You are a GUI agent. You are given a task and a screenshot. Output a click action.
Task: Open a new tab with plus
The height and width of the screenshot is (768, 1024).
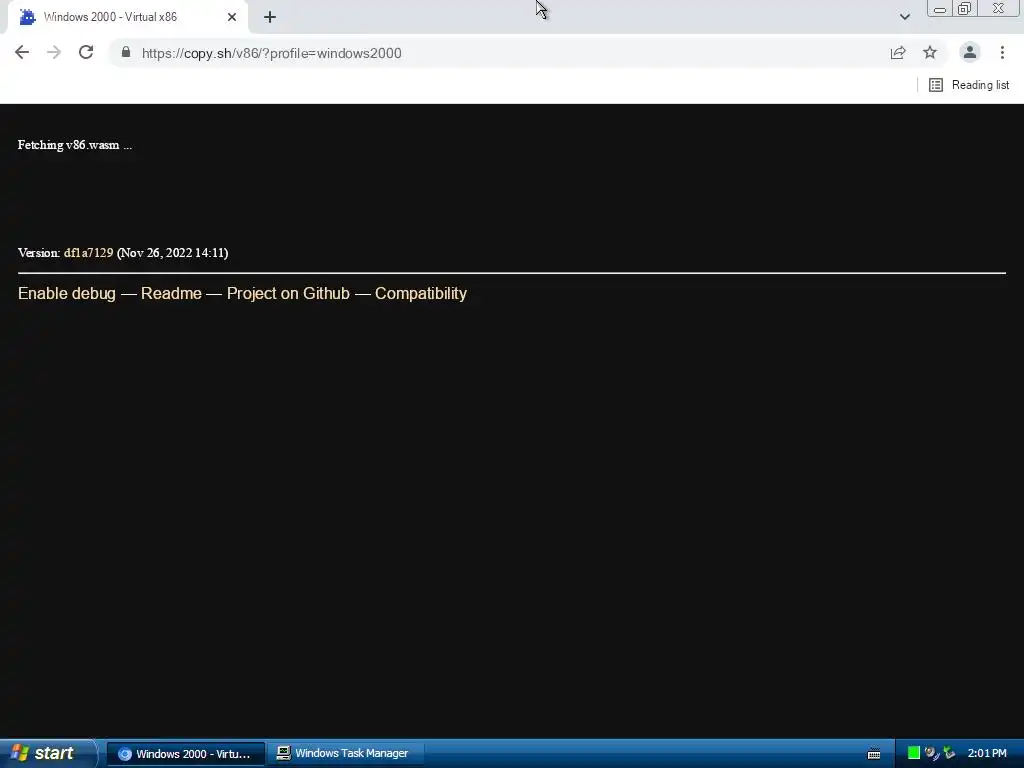click(x=270, y=17)
